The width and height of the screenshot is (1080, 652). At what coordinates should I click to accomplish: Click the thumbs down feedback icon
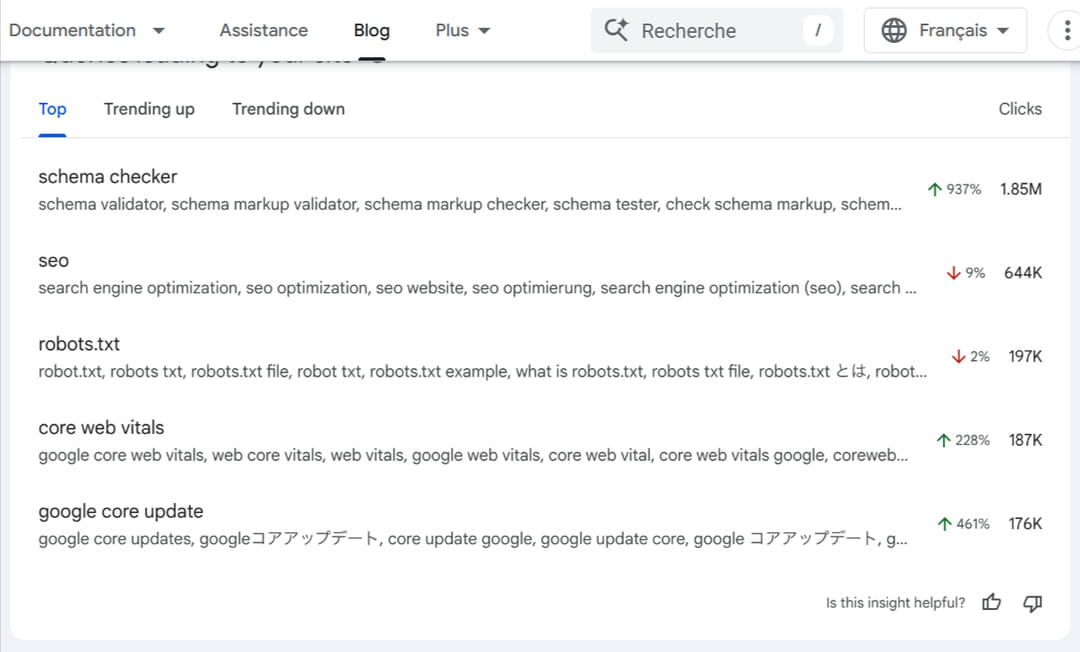pos(1033,602)
